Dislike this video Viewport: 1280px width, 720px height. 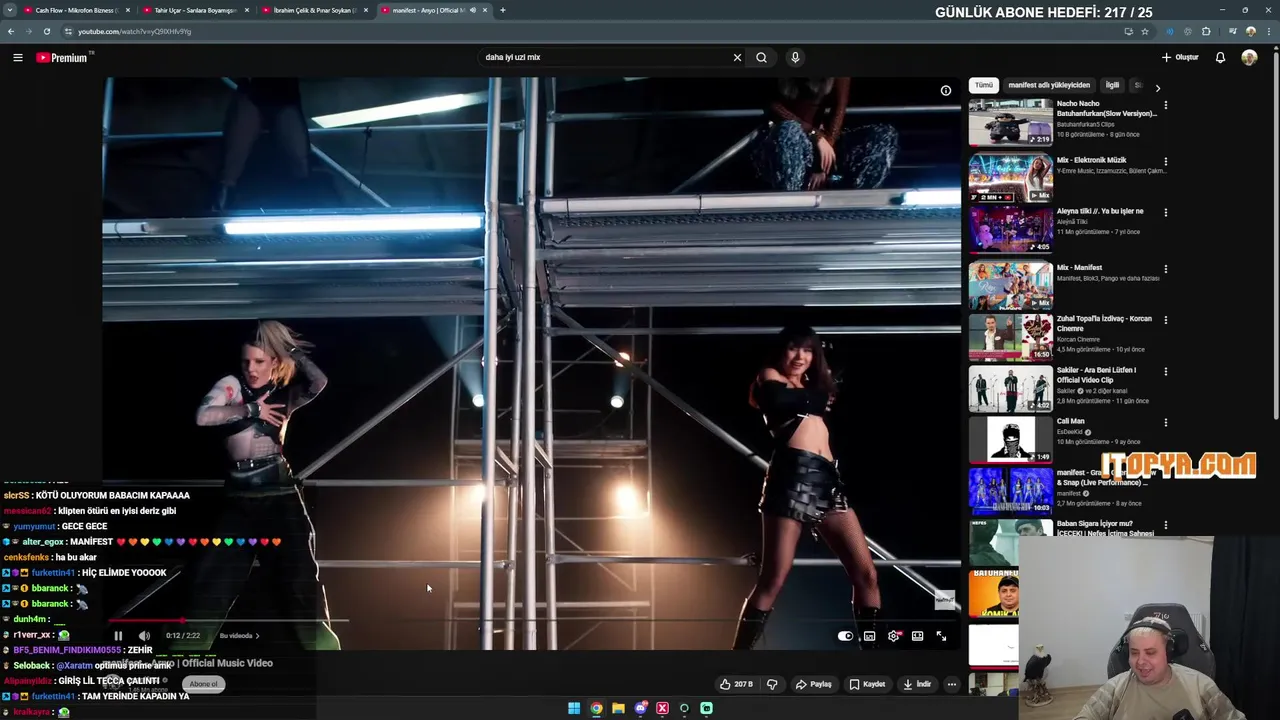pos(772,684)
